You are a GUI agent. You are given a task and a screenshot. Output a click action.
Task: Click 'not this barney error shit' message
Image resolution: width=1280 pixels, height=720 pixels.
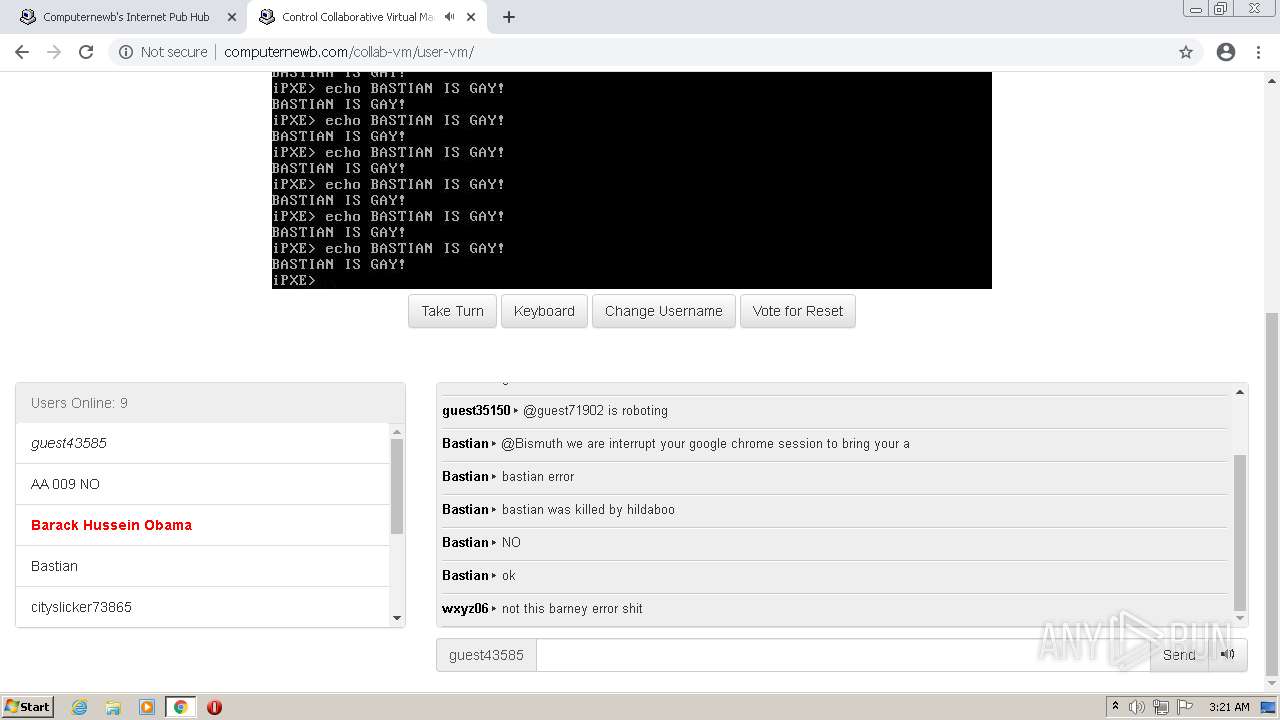[x=572, y=608]
